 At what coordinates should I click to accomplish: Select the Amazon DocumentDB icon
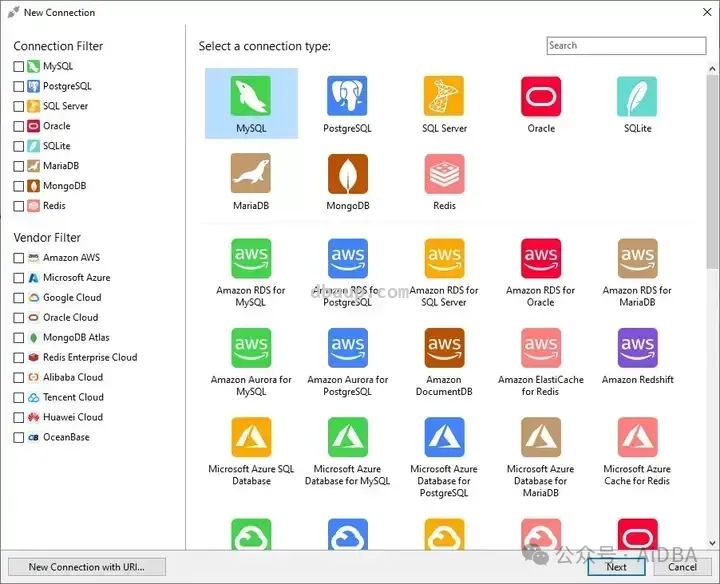[x=444, y=348]
